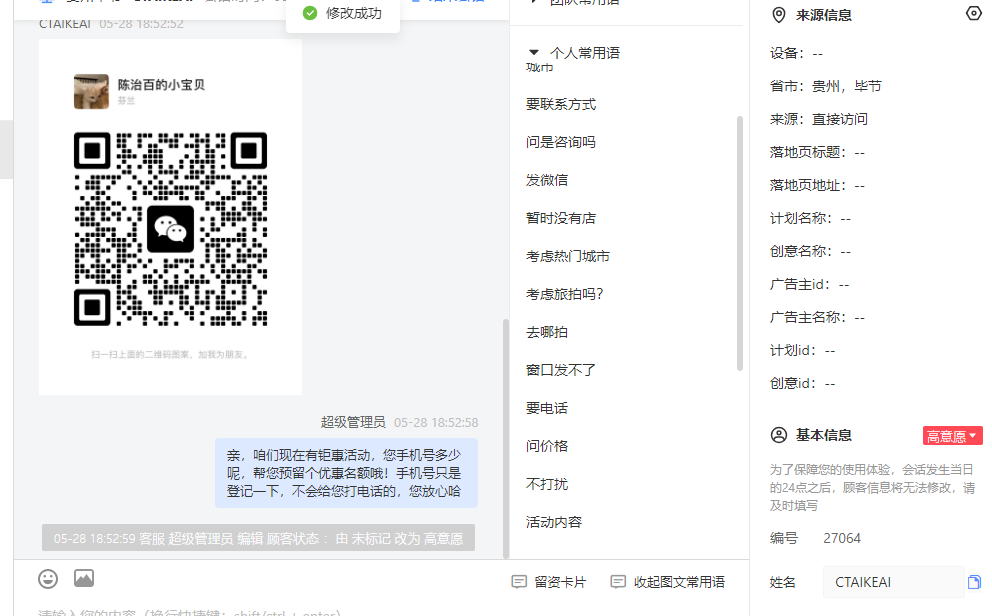Click the 来源信息 location pin icon
This screenshot has height=616, width=992.
779,15
